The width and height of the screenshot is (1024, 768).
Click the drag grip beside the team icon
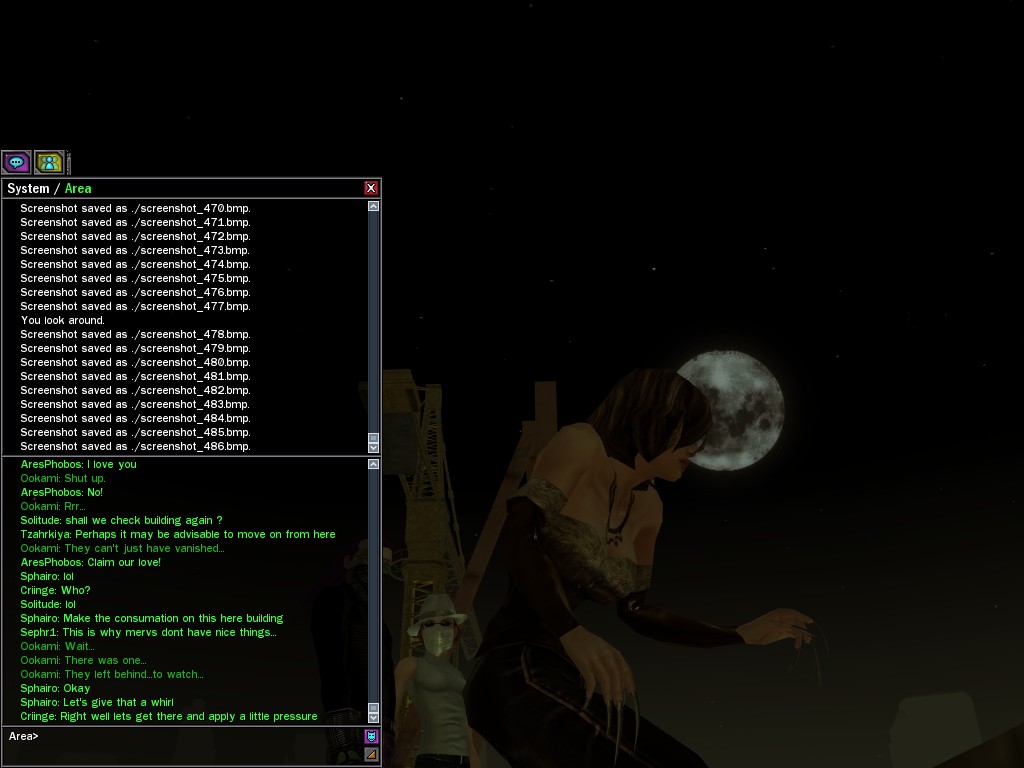point(68,163)
